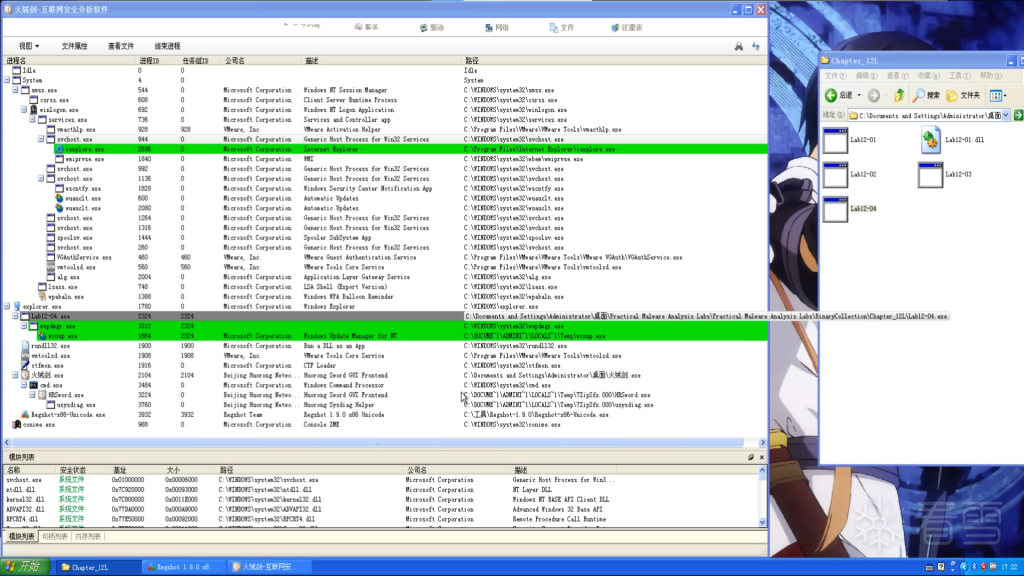
Task: Switch to the 内存列表 tab
Action: coord(88,537)
